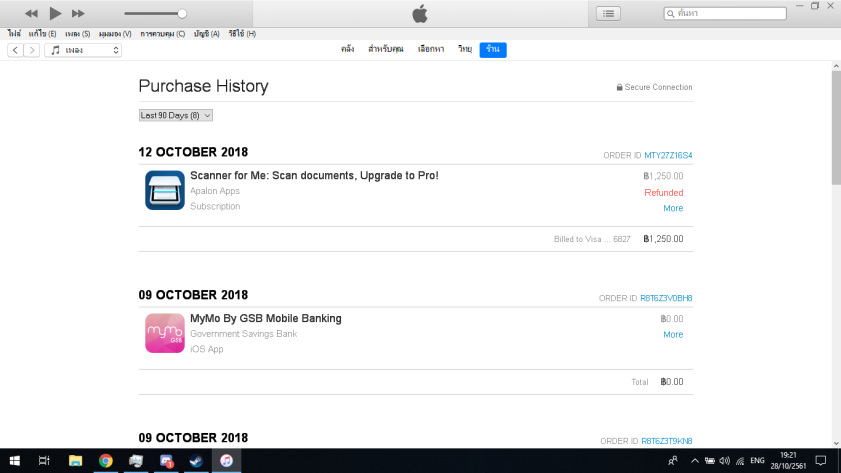This screenshot has width=841, height=473.
Task: Open order ID MTY27Z16S4 link
Action: pyautogui.click(x=668, y=156)
